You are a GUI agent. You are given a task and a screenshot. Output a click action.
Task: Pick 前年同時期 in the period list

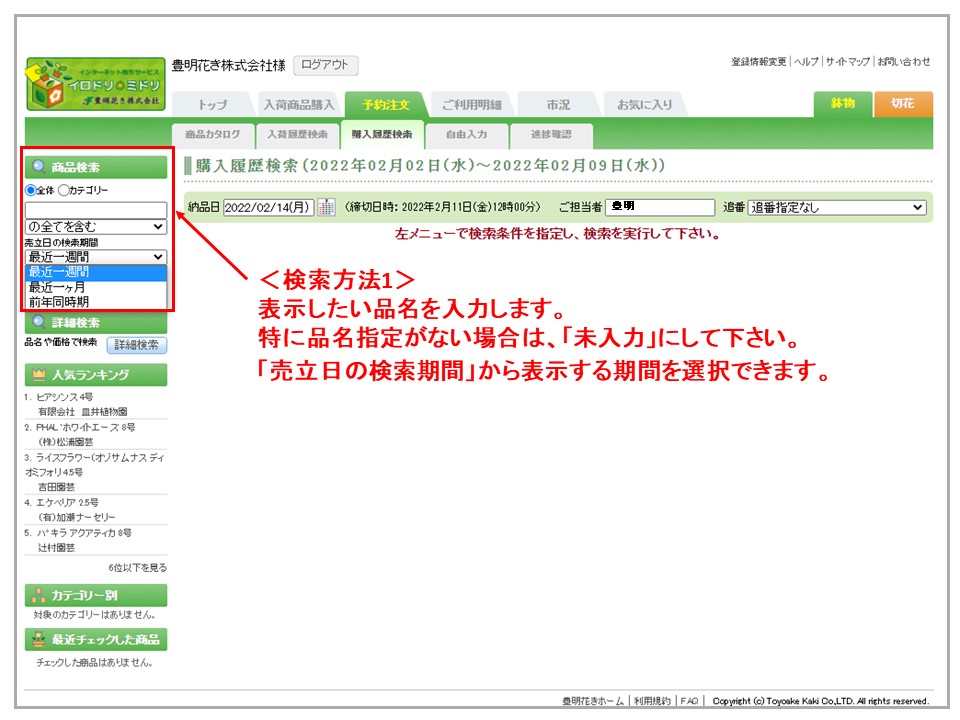click(59, 301)
